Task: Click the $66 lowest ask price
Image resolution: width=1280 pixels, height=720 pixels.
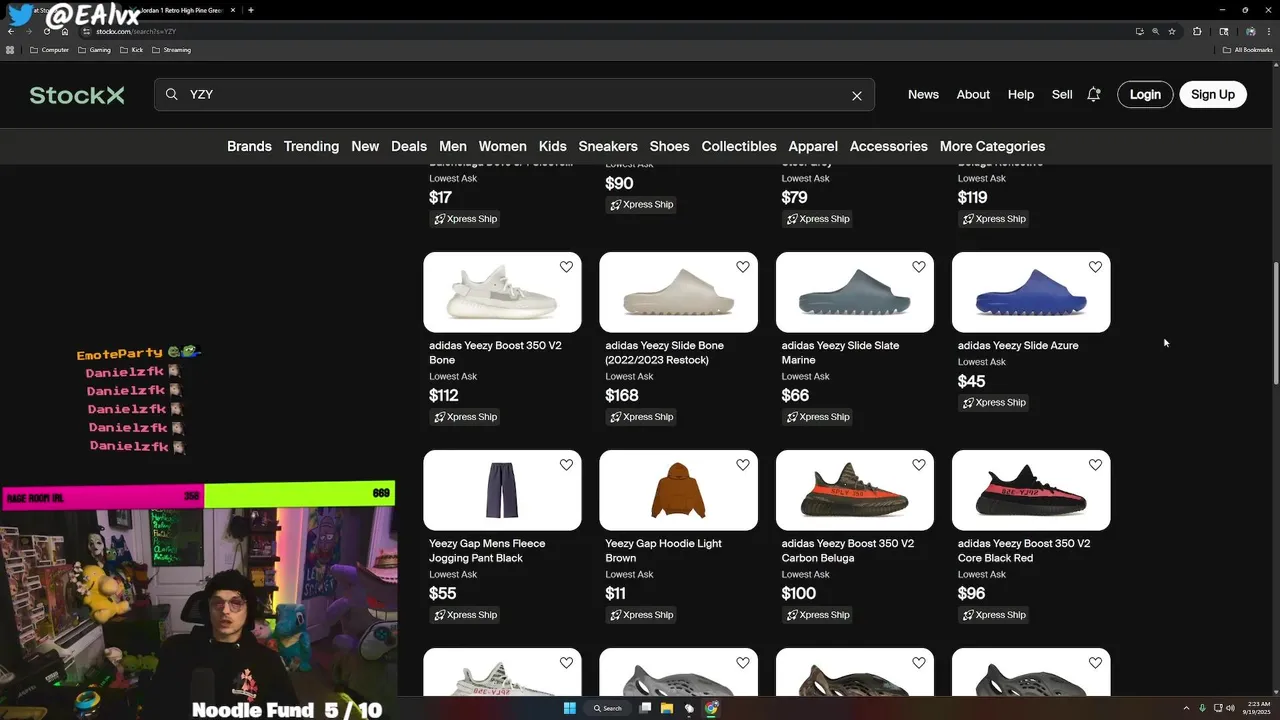Action: [795, 395]
